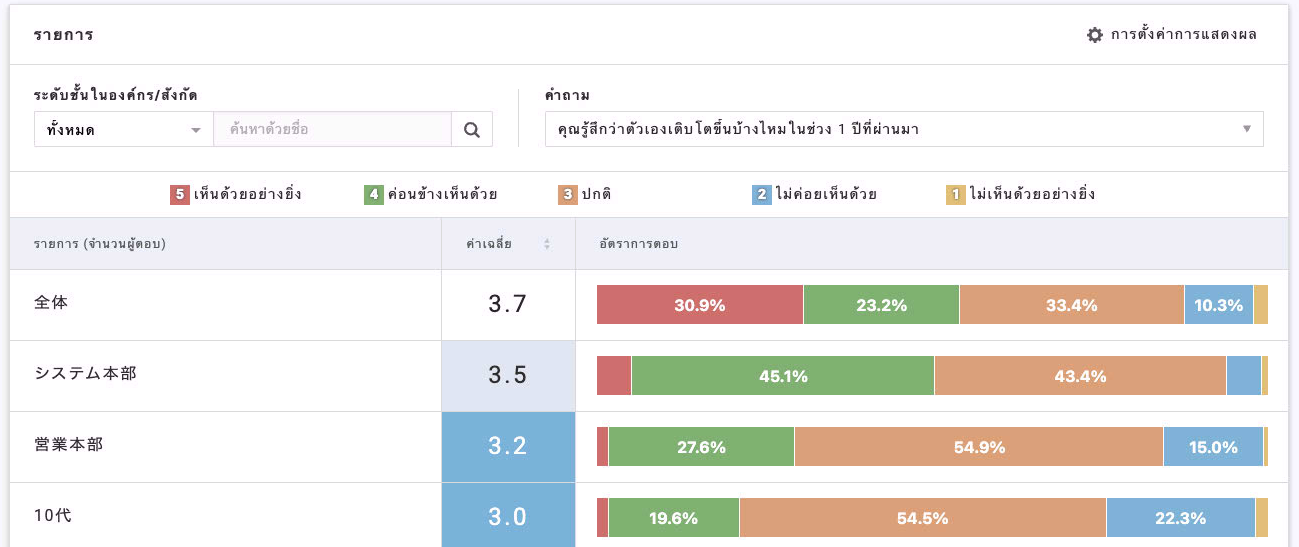This screenshot has width=1299, height=547.
Task: Click the 45.1% green bar segment
Action: point(783,376)
